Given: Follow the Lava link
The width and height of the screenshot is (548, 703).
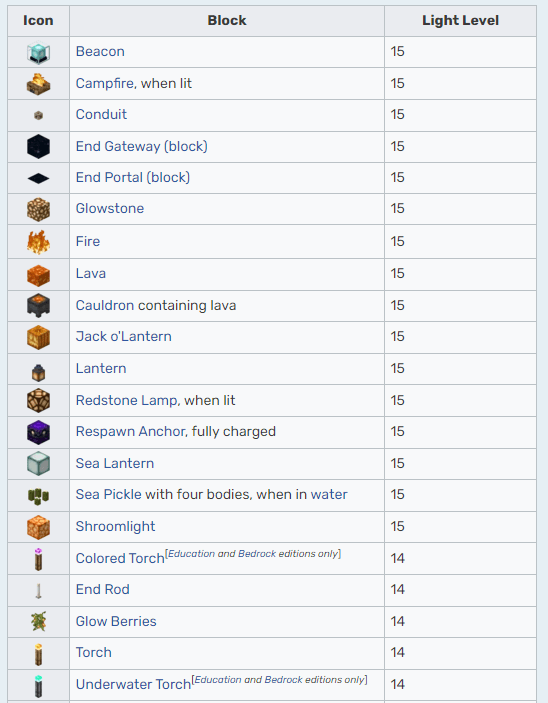Looking at the screenshot, I should [91, 273].
